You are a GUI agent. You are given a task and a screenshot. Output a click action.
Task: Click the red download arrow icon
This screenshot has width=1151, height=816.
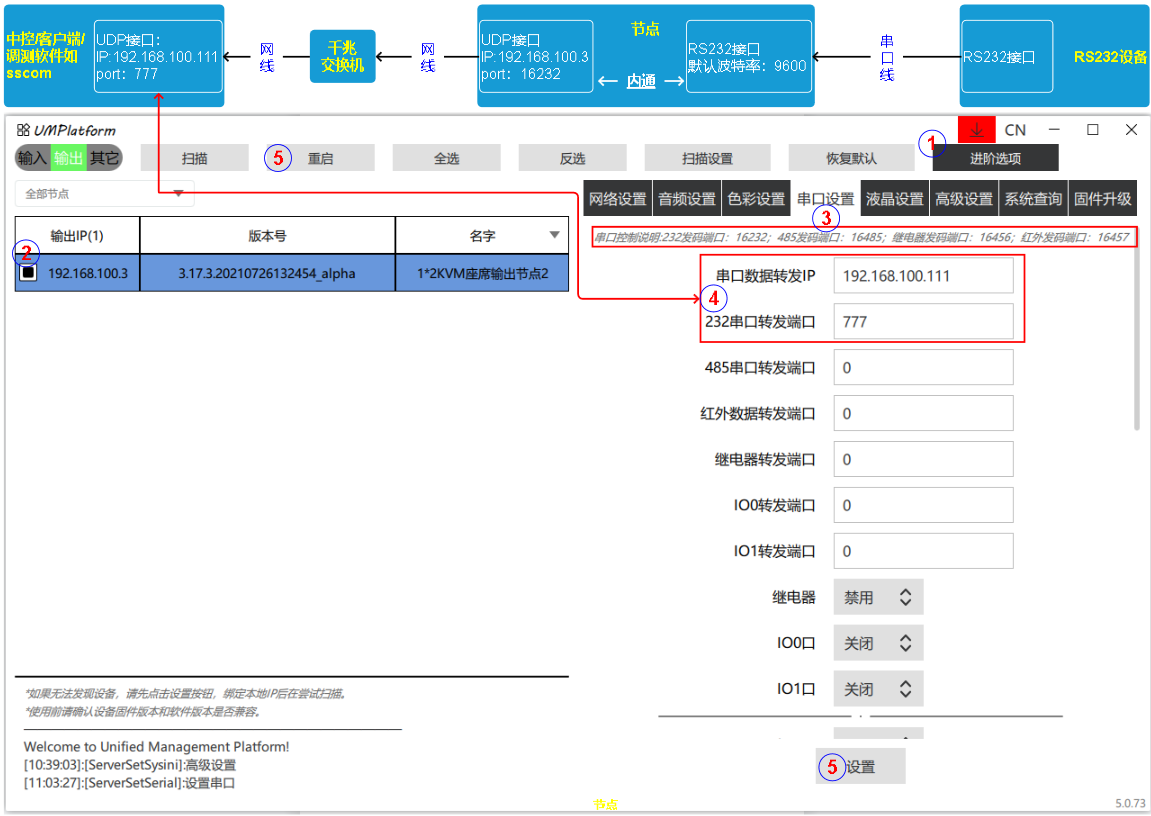point(976,130)
